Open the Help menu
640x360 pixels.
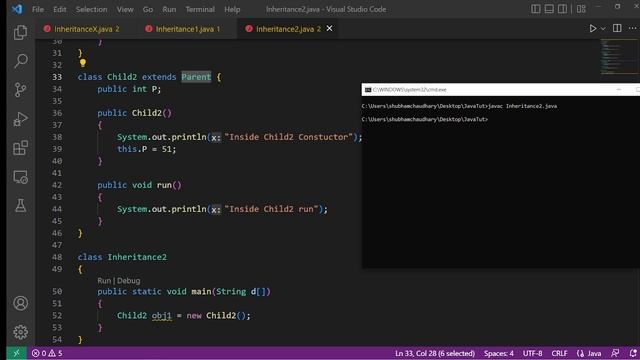coord(232,9)
